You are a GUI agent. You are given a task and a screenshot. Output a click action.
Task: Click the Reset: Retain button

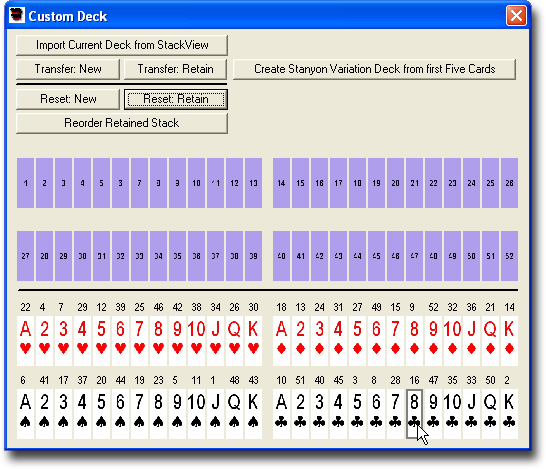[x=176, y=99]
